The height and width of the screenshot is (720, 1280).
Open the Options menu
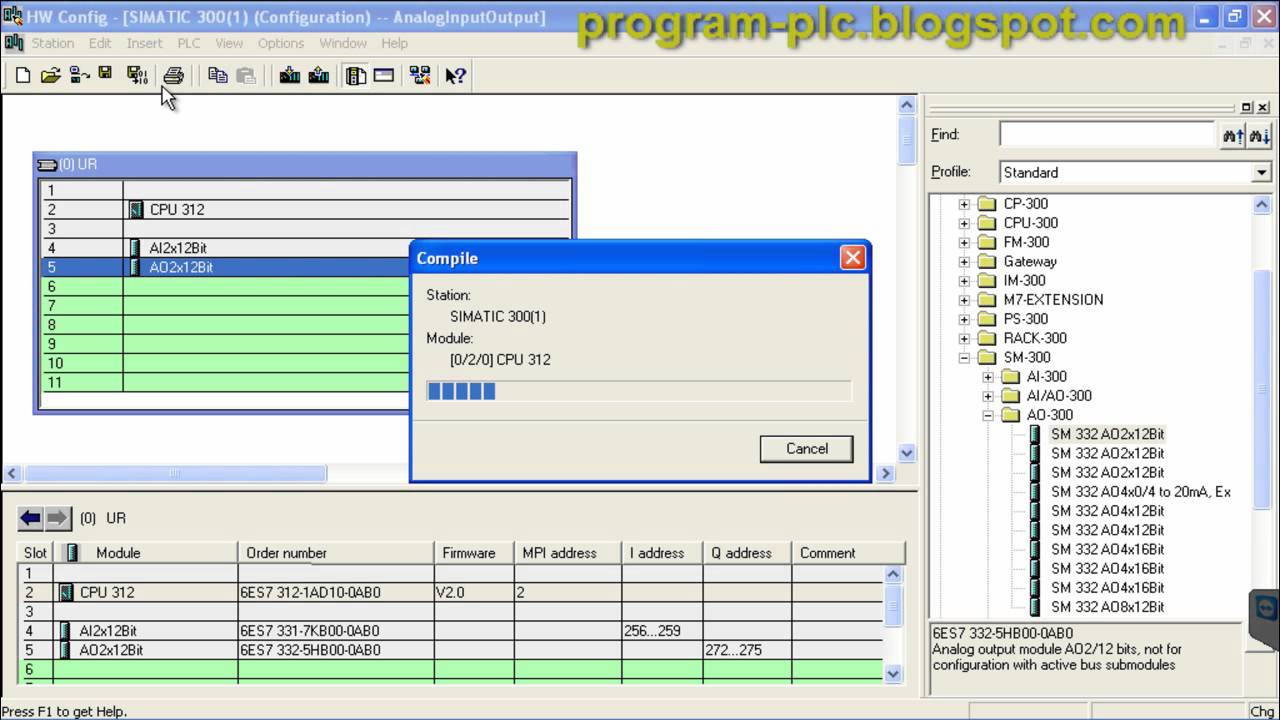click(281, 43)
